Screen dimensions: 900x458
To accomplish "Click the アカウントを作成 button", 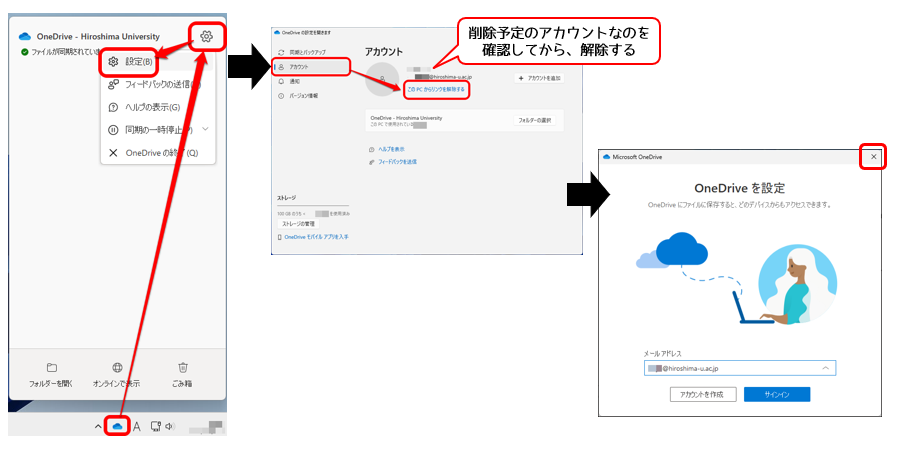I will [x=703, y=394].
